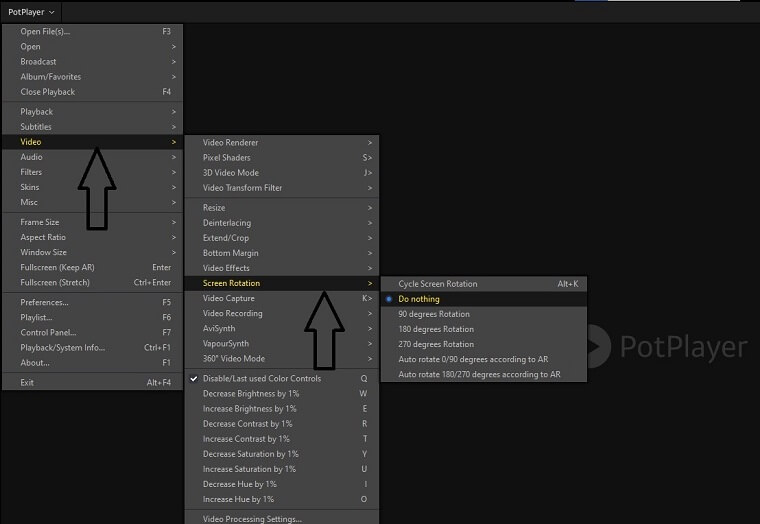This screenshot has height=524, width=760.
Task: Open Playback/System Info... entry
Action: point(93,347)
